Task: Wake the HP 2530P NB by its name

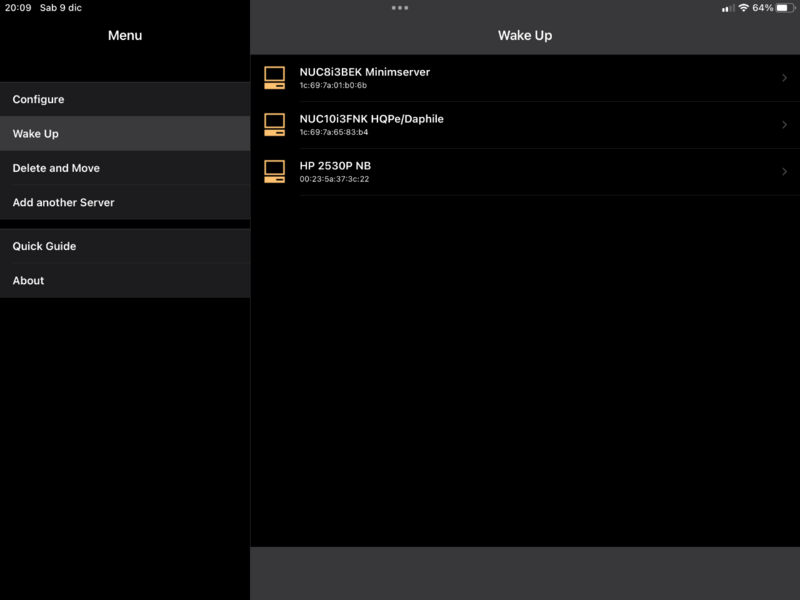Action: point(335,166)
